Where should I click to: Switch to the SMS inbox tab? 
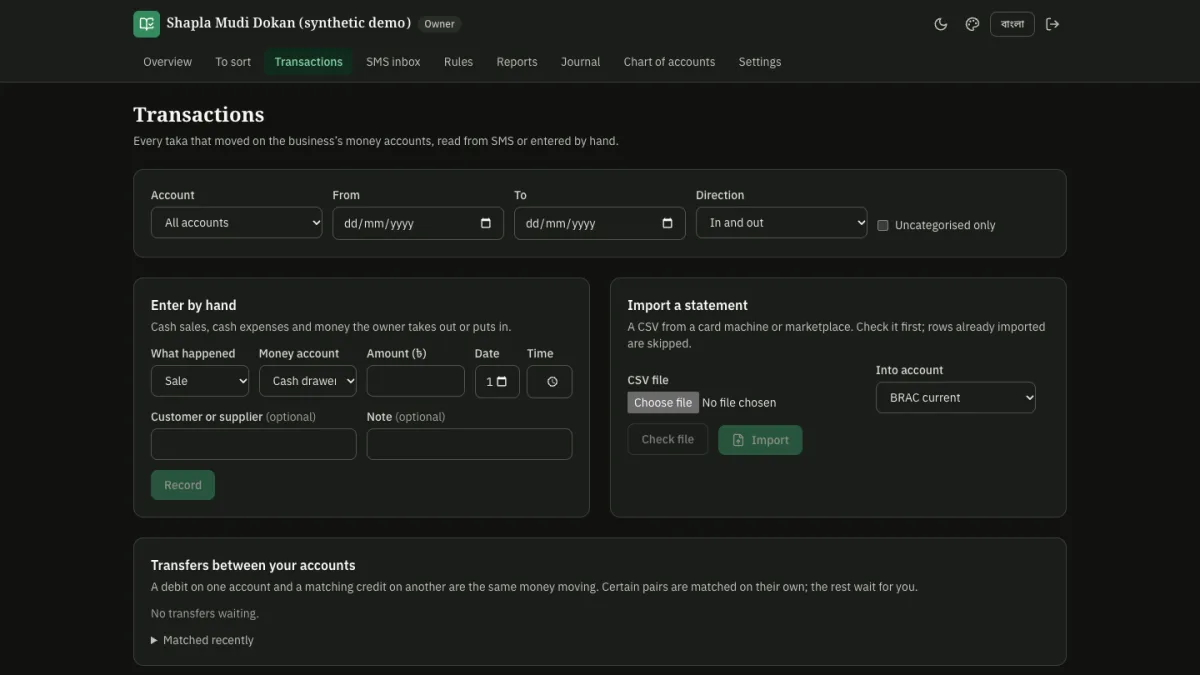393,62
